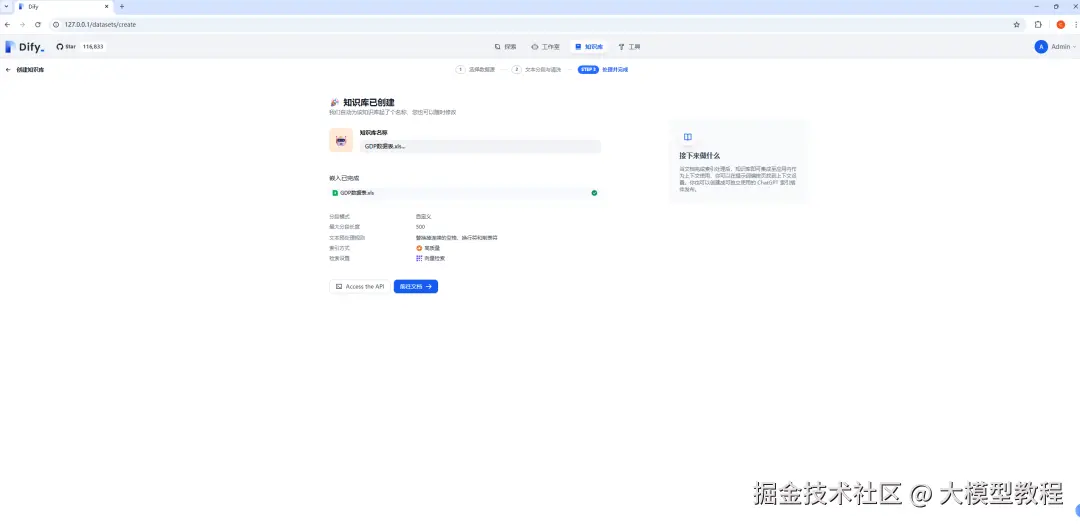The image size is (1080, 524).
Task: Click the browser forward arrow
Action: (23, 24)
